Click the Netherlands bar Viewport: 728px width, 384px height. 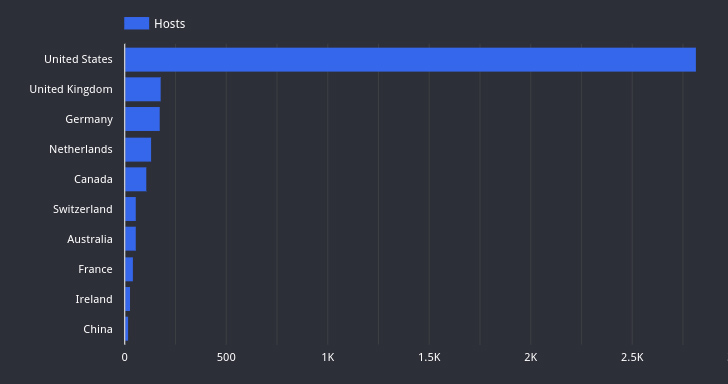pyautogui.click(x=138, y=150)
